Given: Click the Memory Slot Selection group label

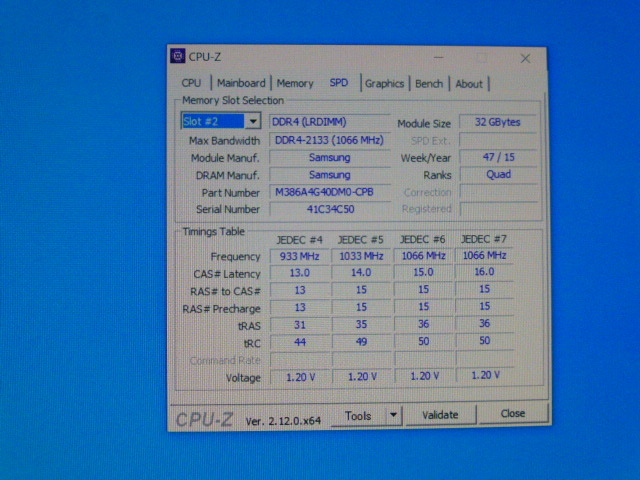Looking at the screenshot, I should pos(233,100).
